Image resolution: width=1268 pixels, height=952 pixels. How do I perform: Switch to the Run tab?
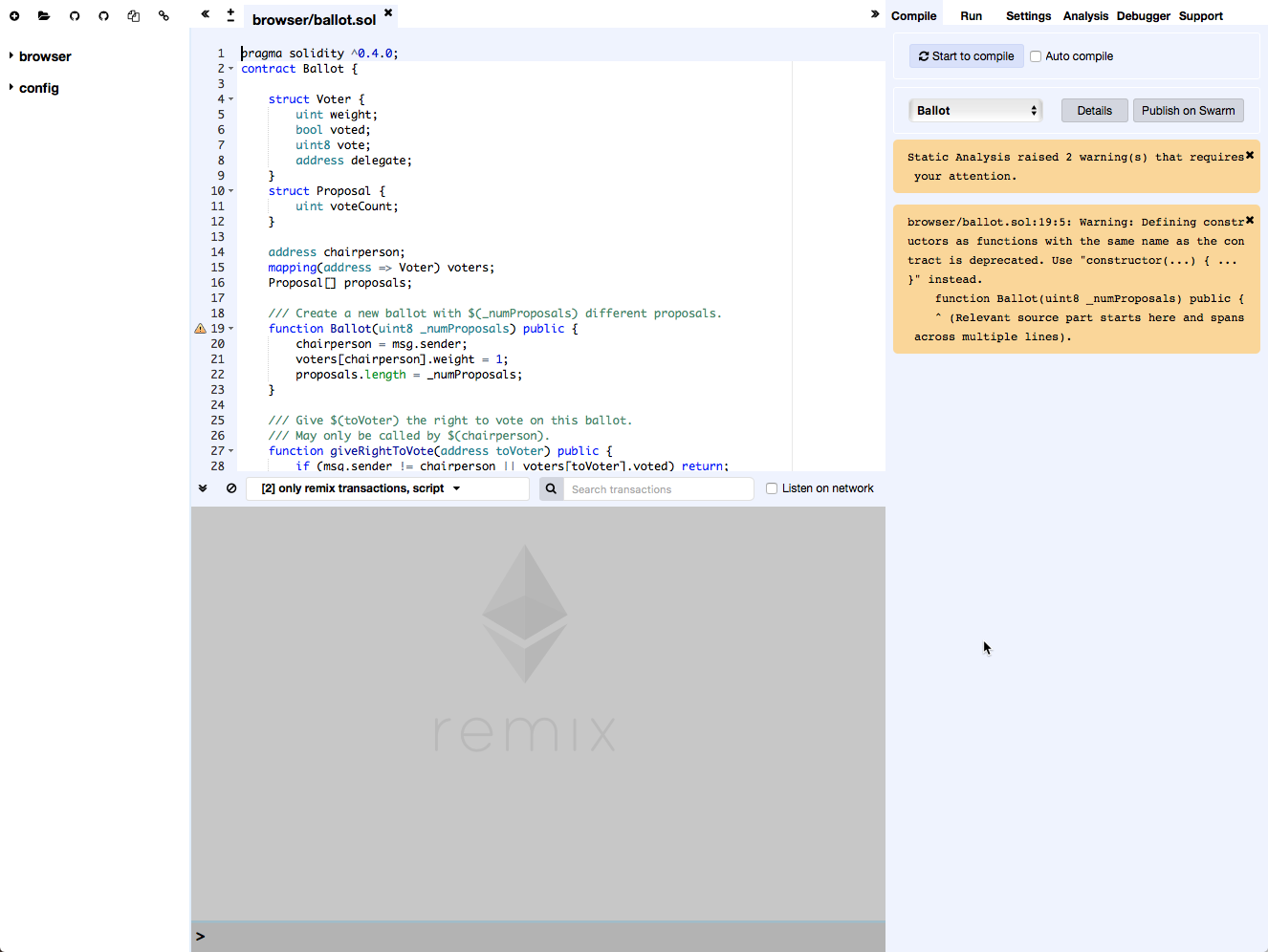pos(971,16)
